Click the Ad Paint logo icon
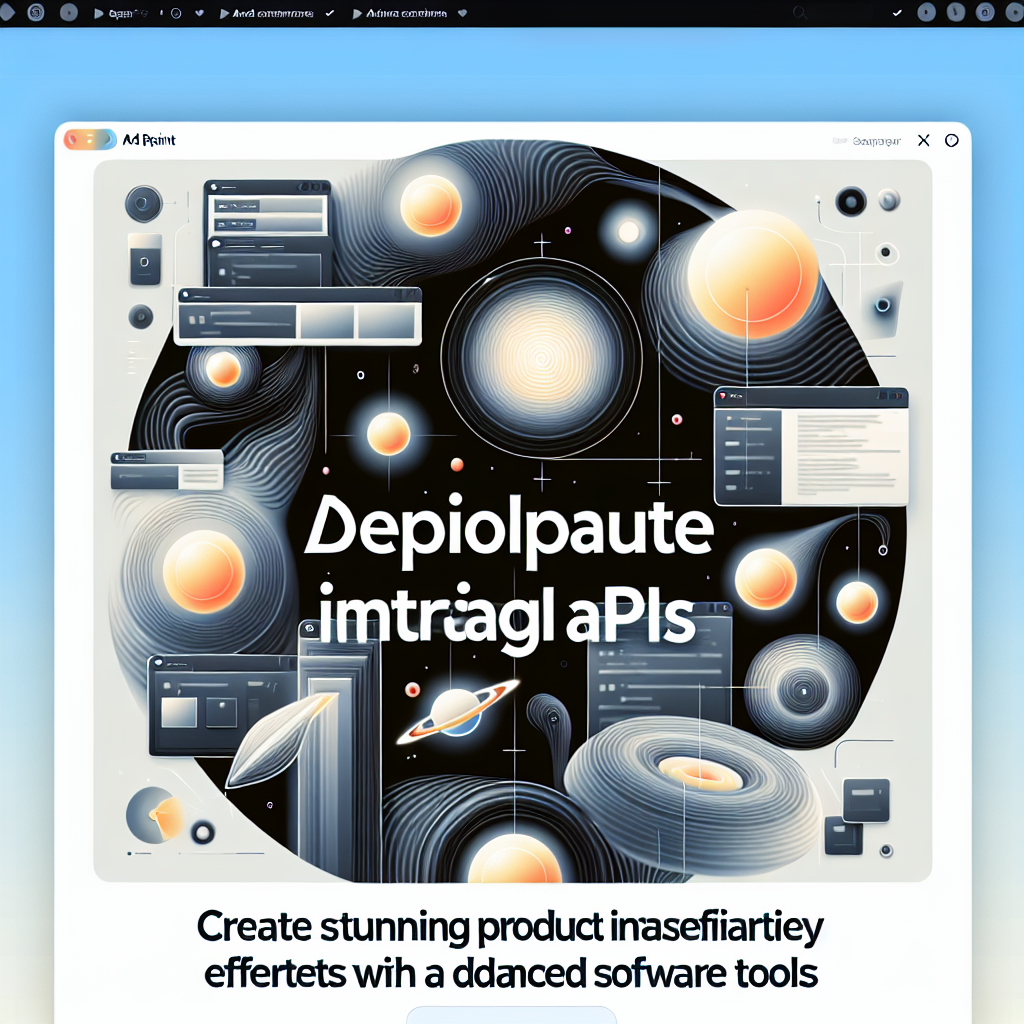 [88, 140]
